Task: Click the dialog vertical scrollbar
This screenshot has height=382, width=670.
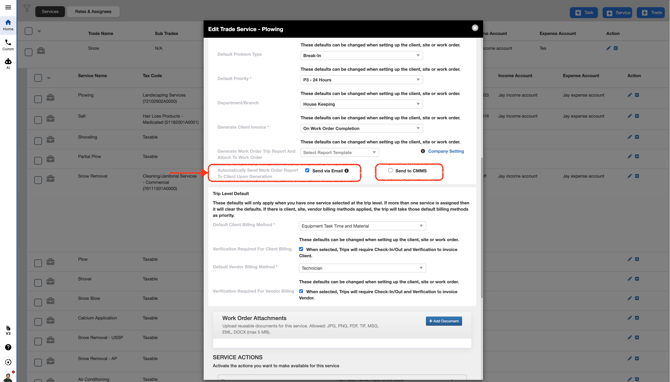Action: click(482, 228)
